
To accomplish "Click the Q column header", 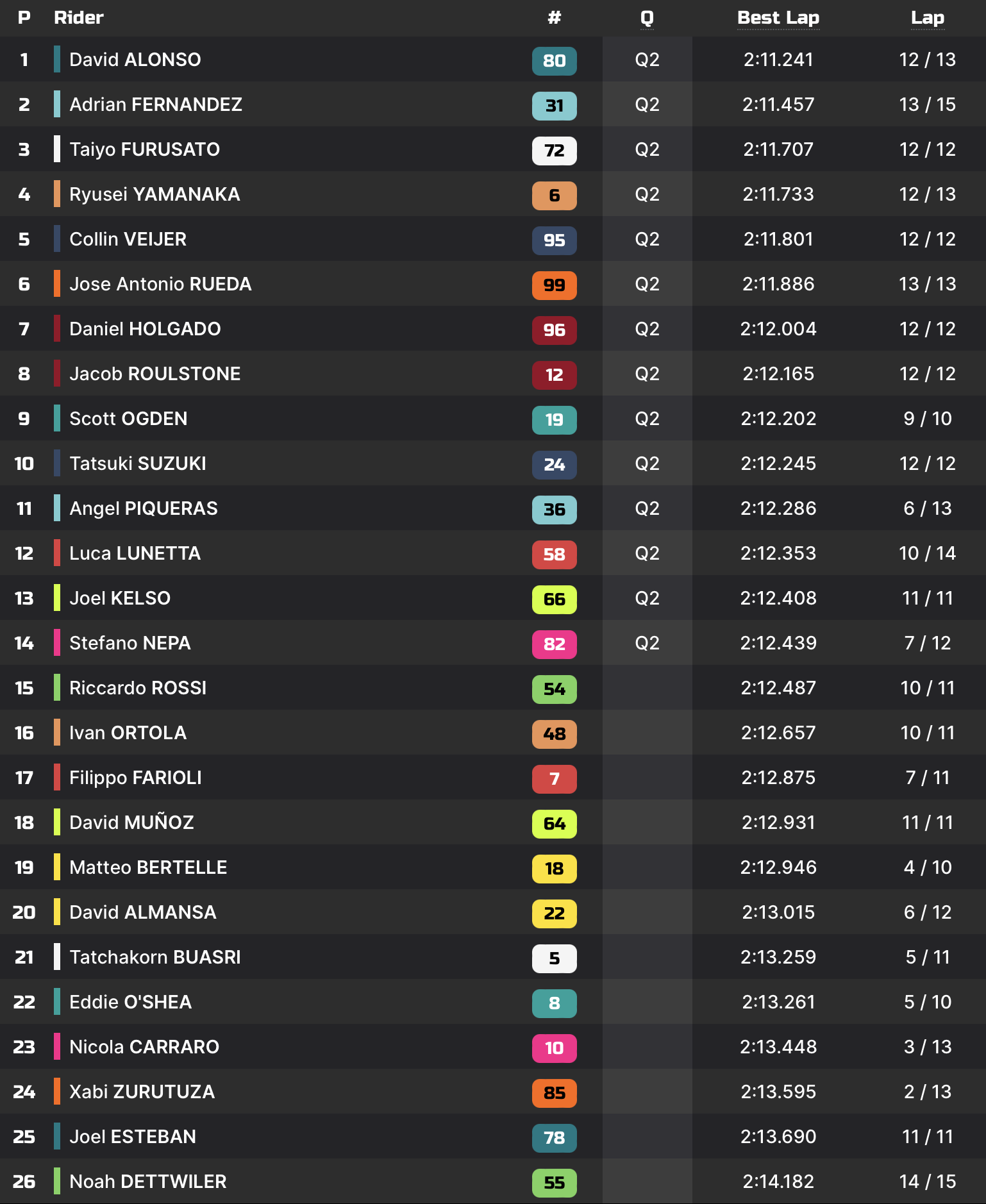I will click(647, 18).
